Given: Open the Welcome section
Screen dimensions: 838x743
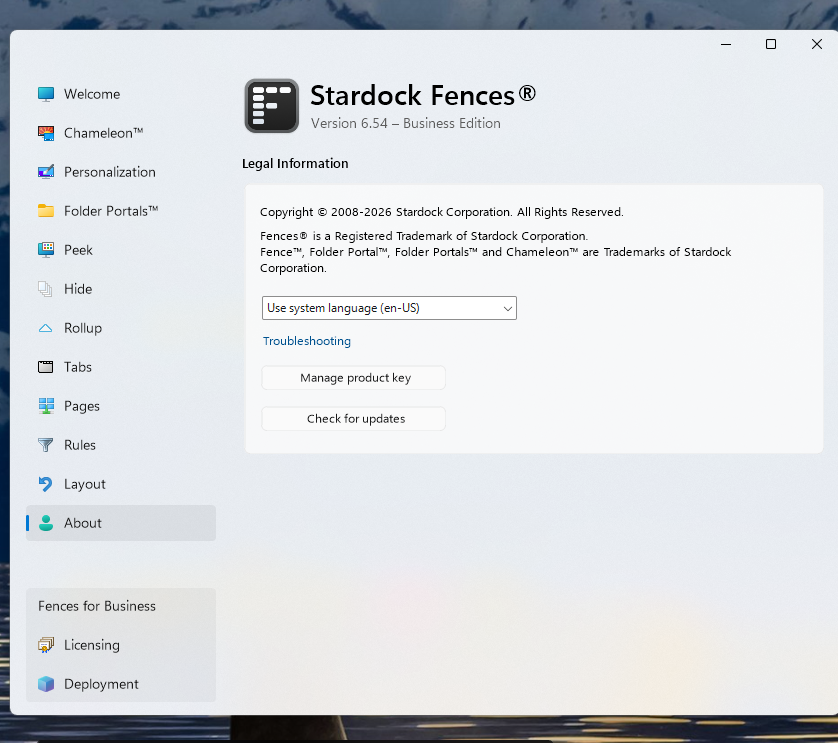Looking at the screenshot, I should 121,94.
